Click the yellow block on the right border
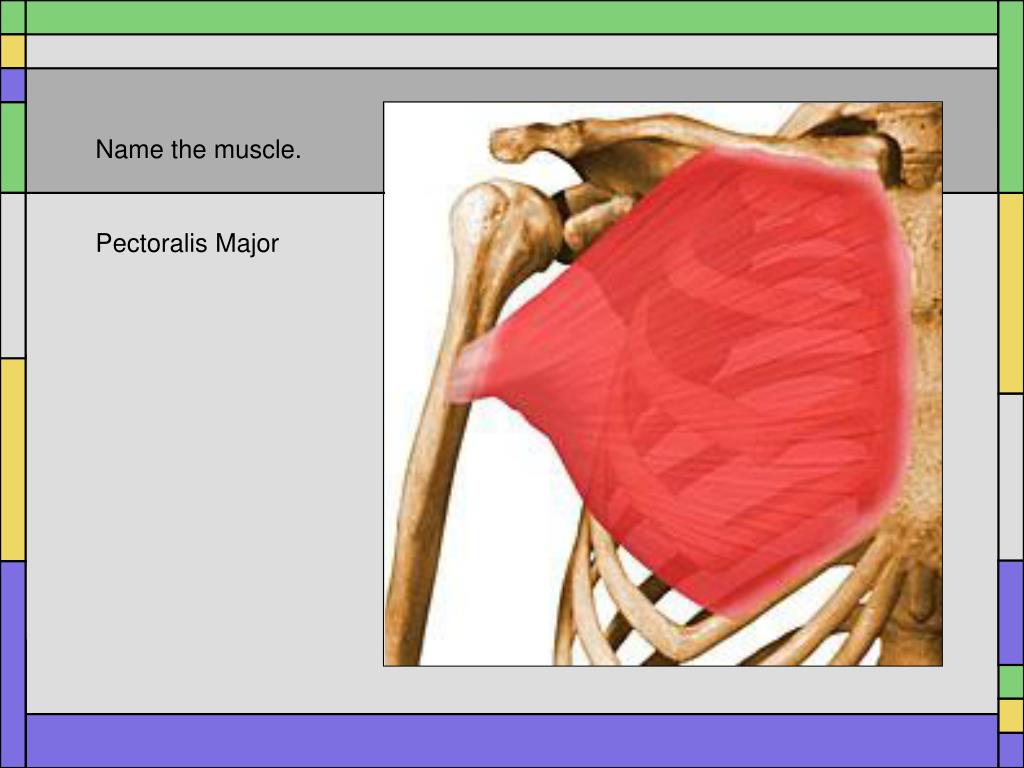The image size is (1024, 768). [x=1011, y=293]
